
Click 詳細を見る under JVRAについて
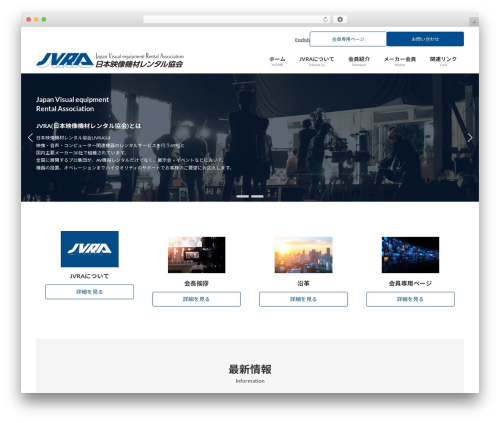point(90,292)
